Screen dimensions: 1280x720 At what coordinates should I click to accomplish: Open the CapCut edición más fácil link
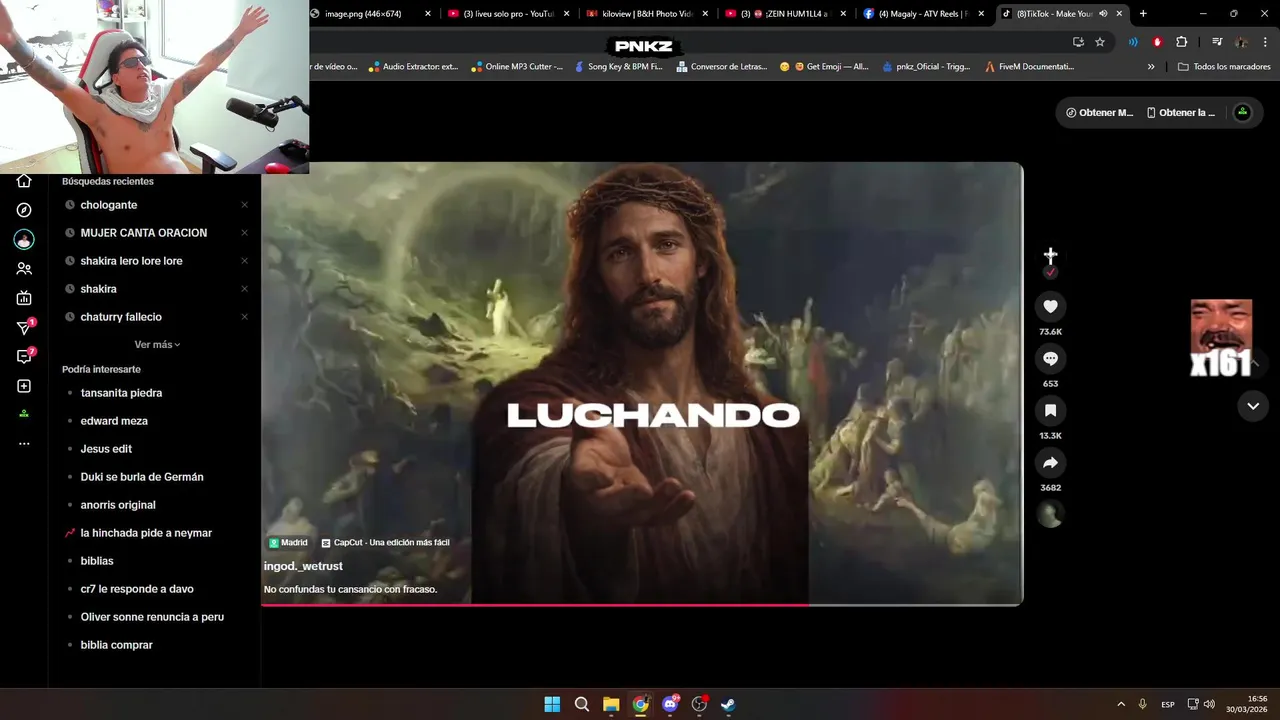(x=385, y=543)
